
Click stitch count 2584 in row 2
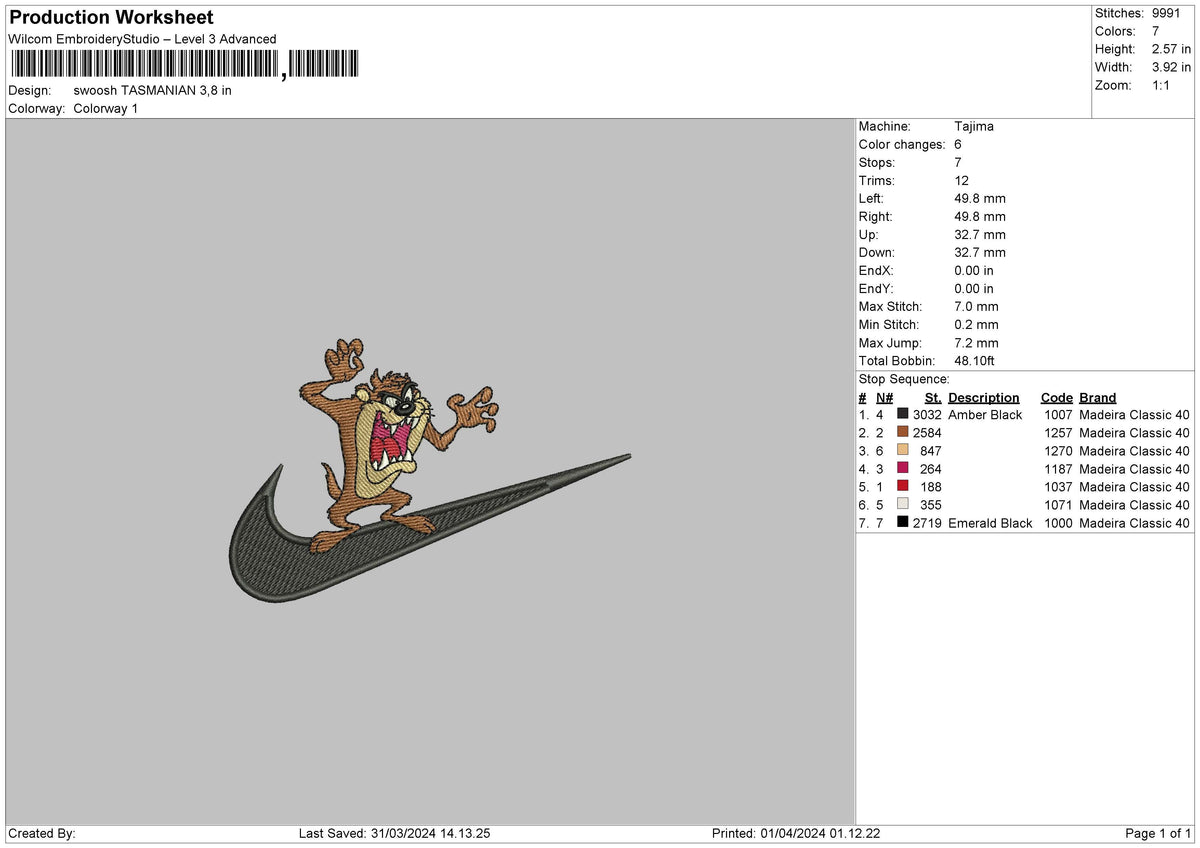click(x=927, y=433)
